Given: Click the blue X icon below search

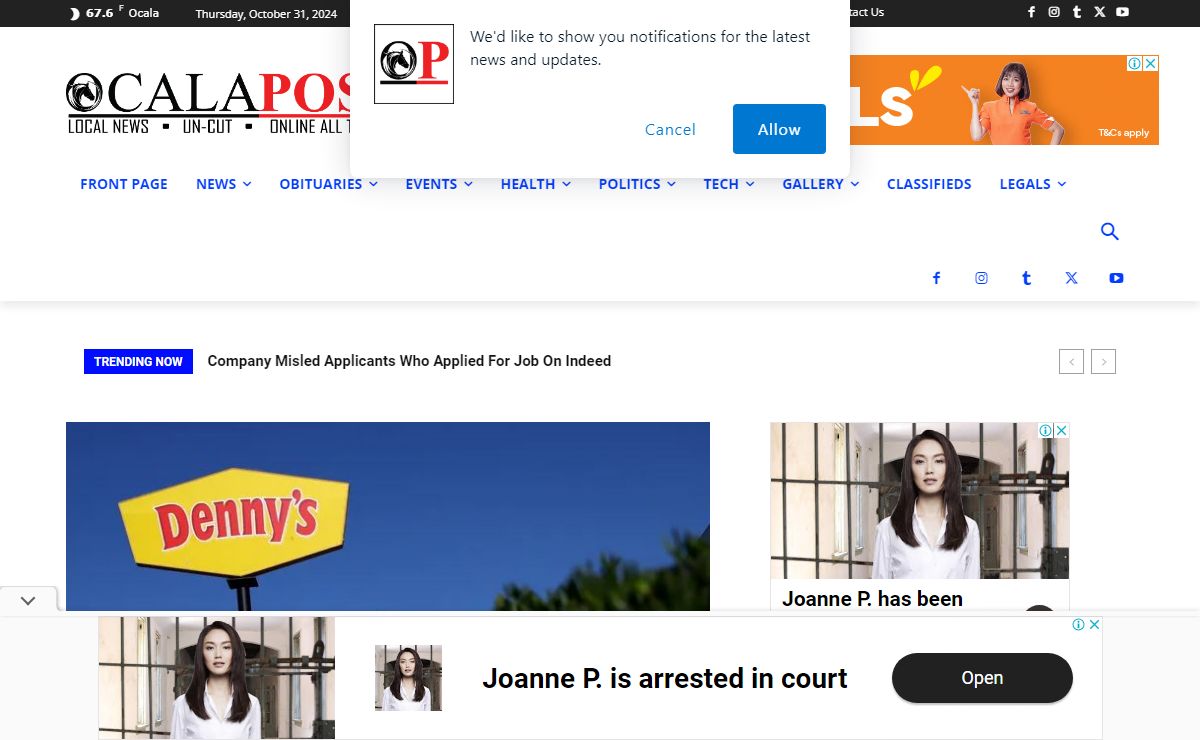Looking at the screenshot, I should pyautogui.click(x=1071, y=278).
